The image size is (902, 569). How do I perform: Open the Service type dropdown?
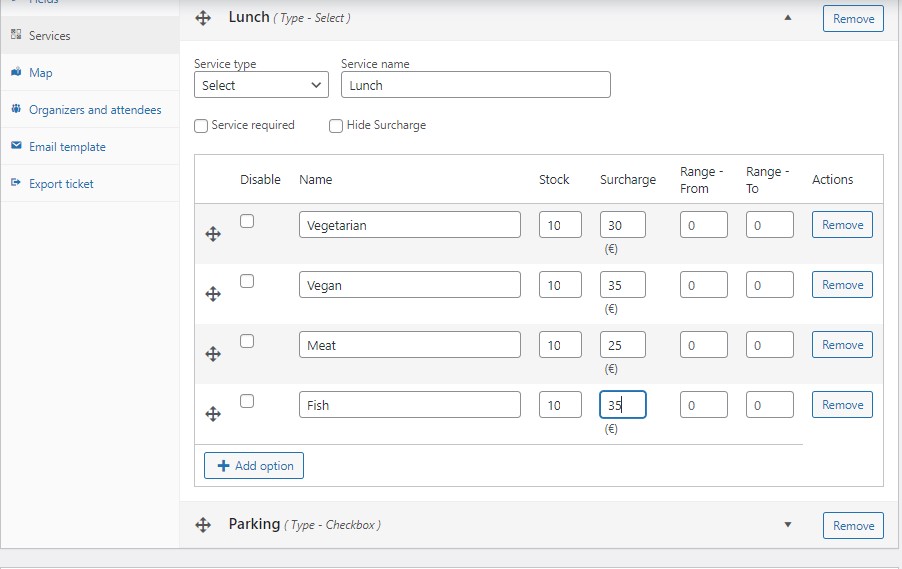(x=261, y=85)
